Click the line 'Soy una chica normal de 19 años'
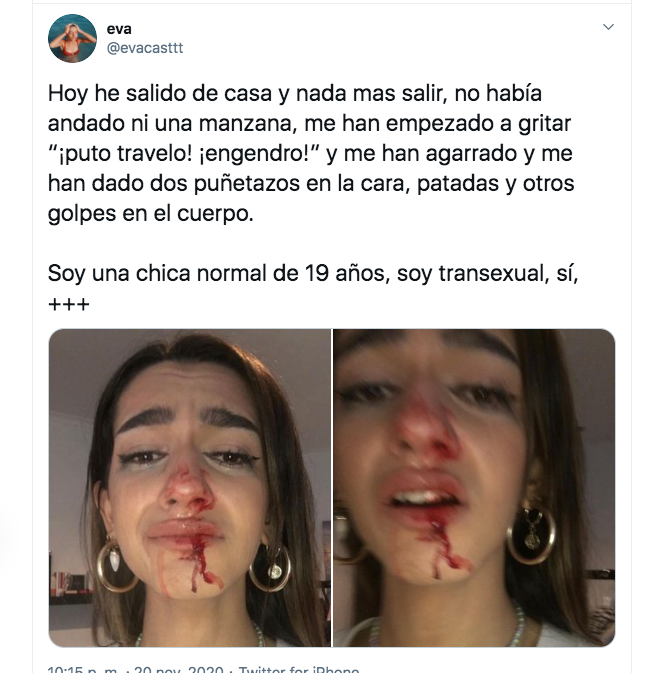 217,273
